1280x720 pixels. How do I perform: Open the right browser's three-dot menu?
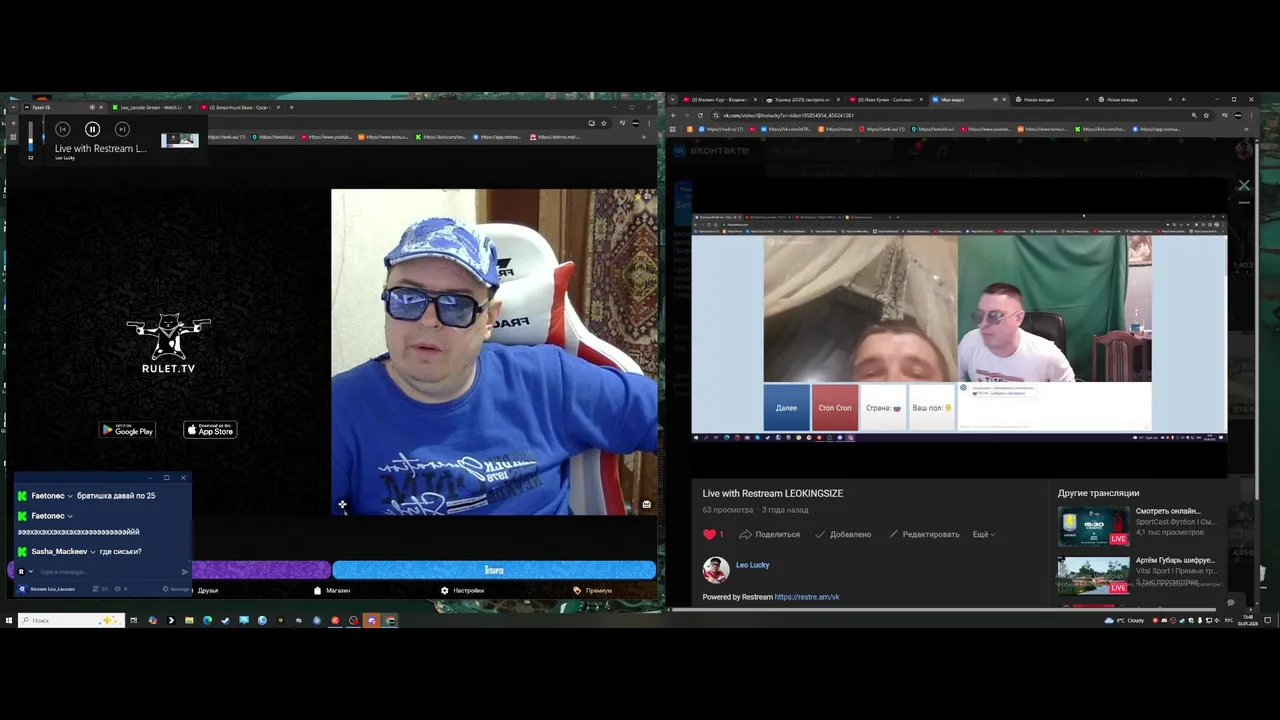(x=1252, y=115)
